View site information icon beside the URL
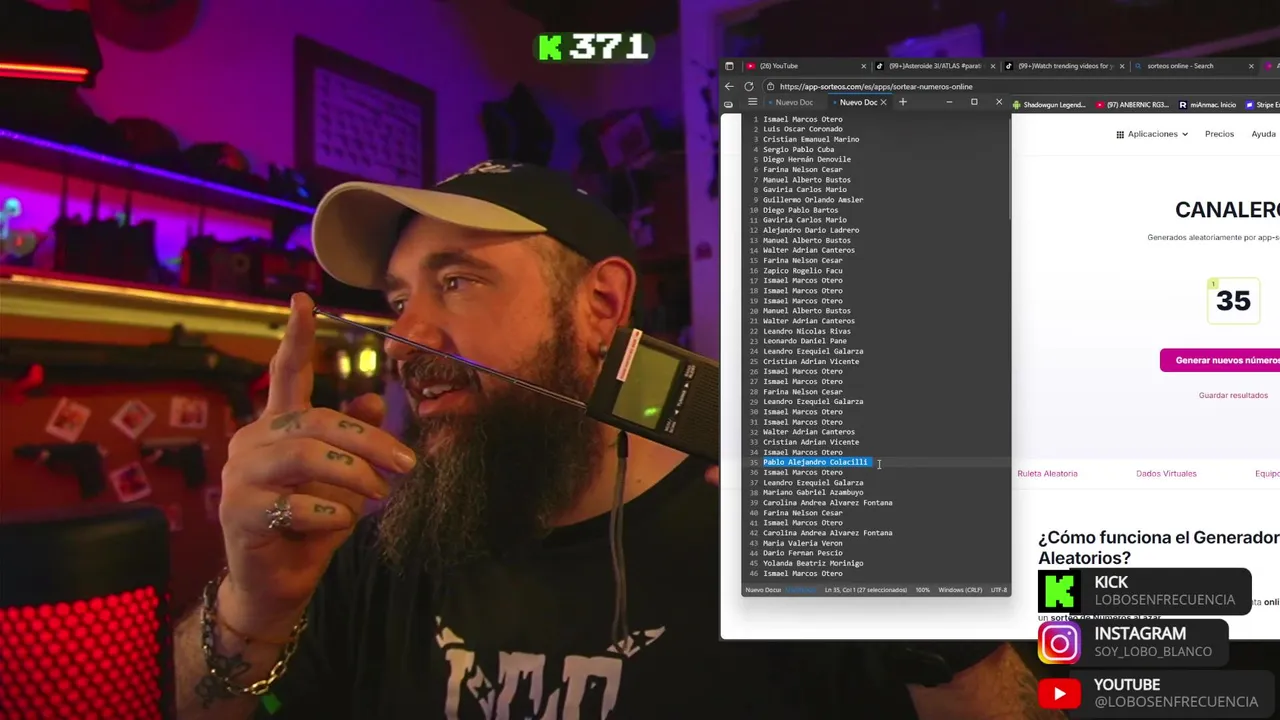The image size is (1280, 720). point(769,87)
